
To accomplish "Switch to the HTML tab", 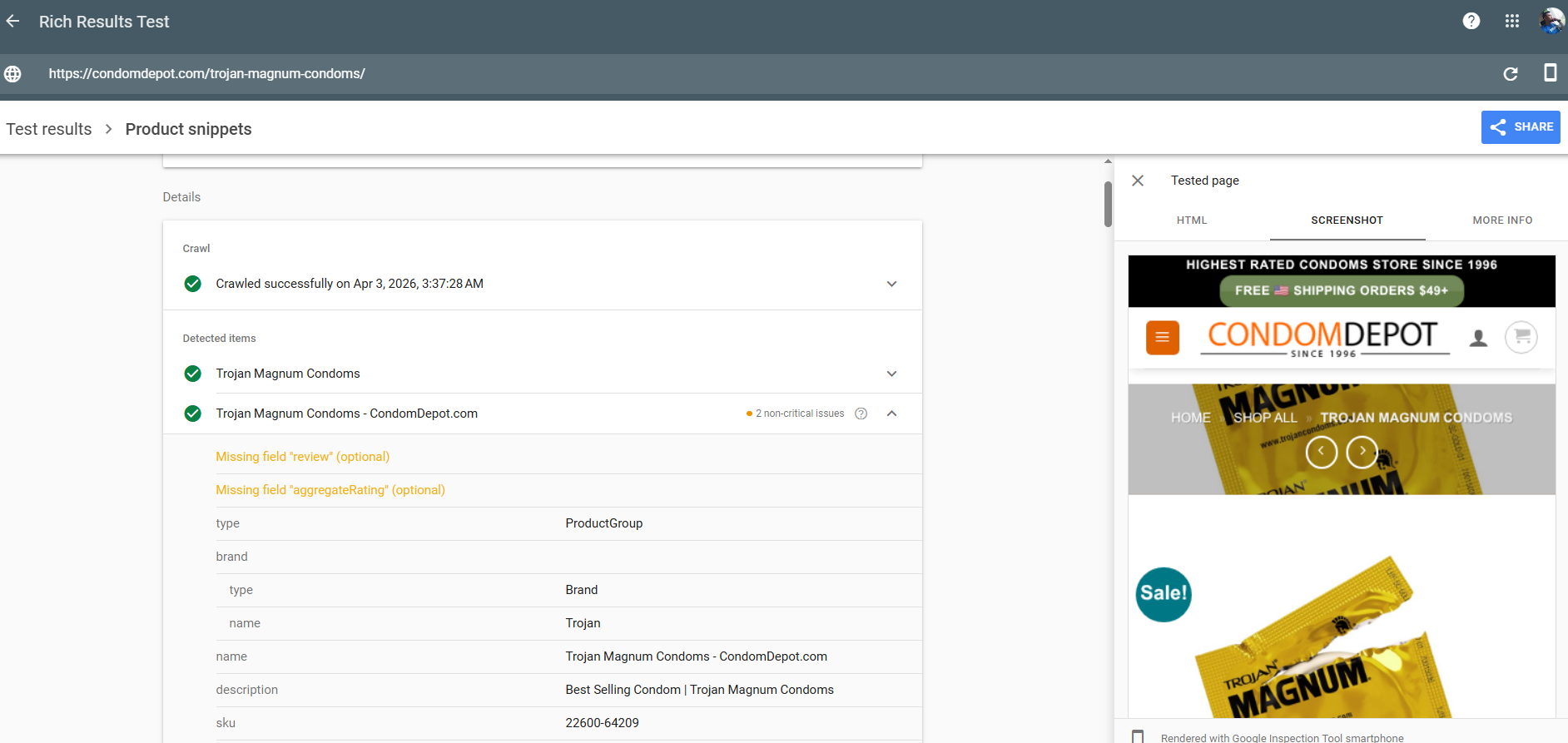I will pyautogui.click(x=1192, y=220).
